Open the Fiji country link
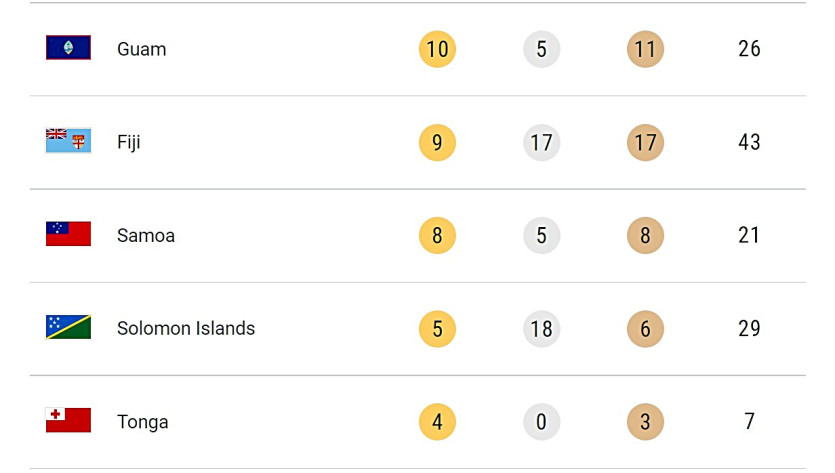835x473 pixels. tap(129, 142)
